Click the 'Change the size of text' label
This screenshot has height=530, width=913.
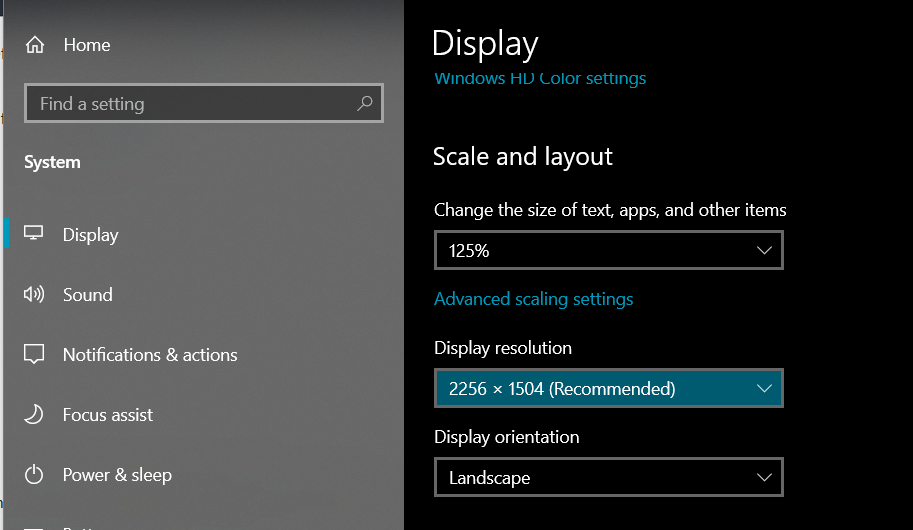click(610, 210)
